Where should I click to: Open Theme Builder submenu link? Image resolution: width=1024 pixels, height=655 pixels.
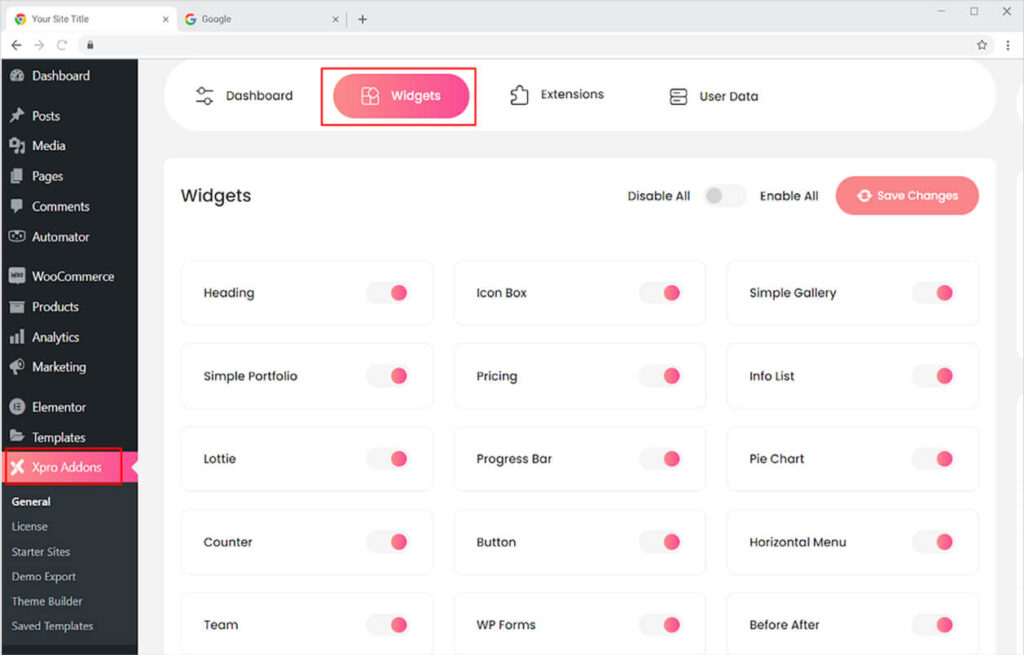(x=47, y=601)
